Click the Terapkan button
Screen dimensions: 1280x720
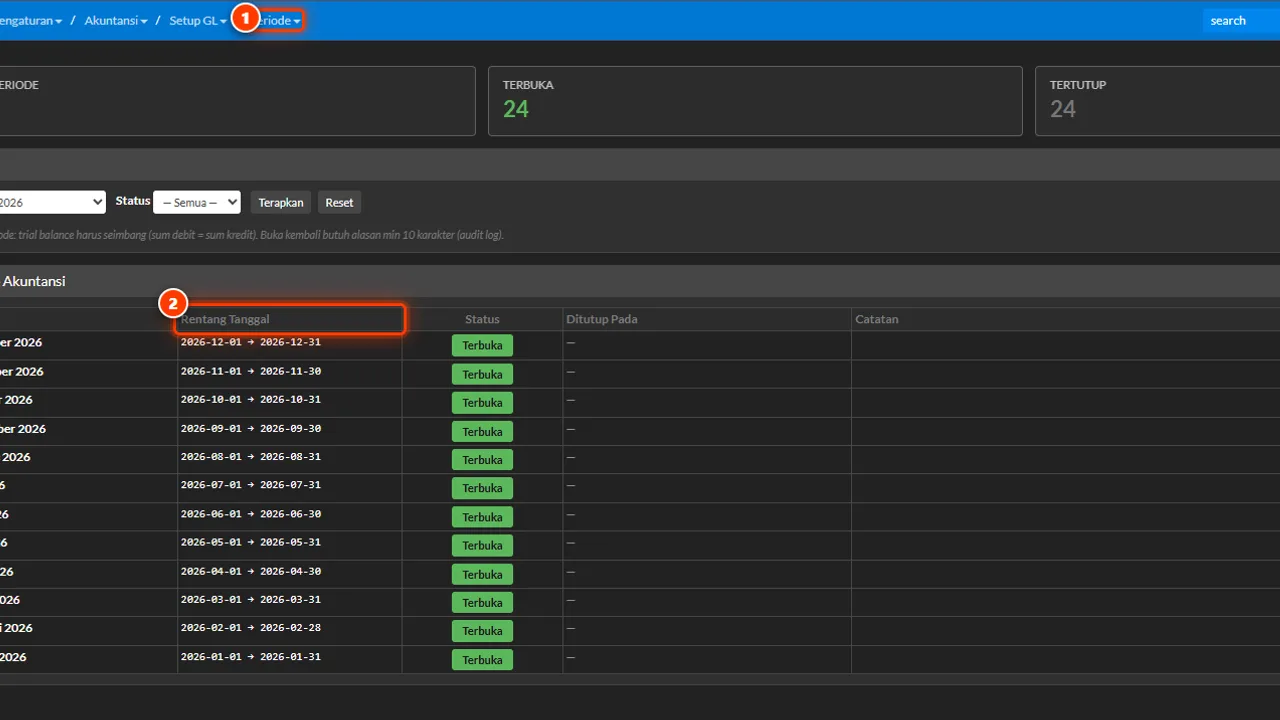281,202
